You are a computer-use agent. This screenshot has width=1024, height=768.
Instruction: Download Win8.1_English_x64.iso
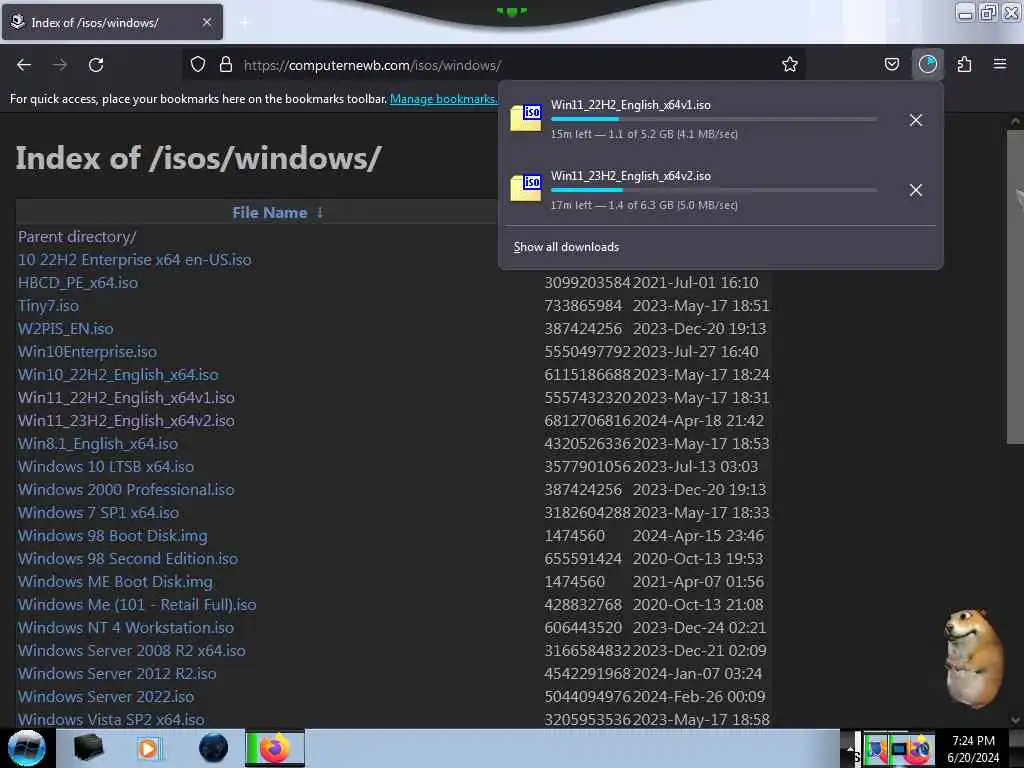98,443
